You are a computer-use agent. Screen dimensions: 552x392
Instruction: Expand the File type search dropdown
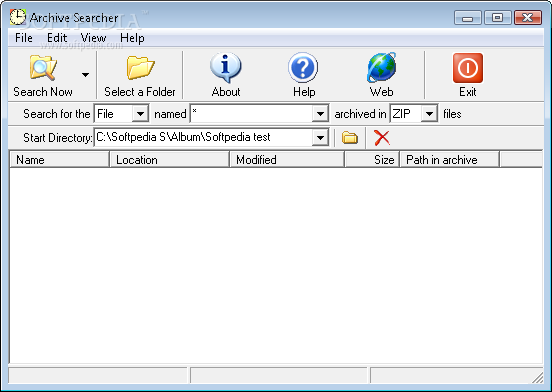(140, 114)
